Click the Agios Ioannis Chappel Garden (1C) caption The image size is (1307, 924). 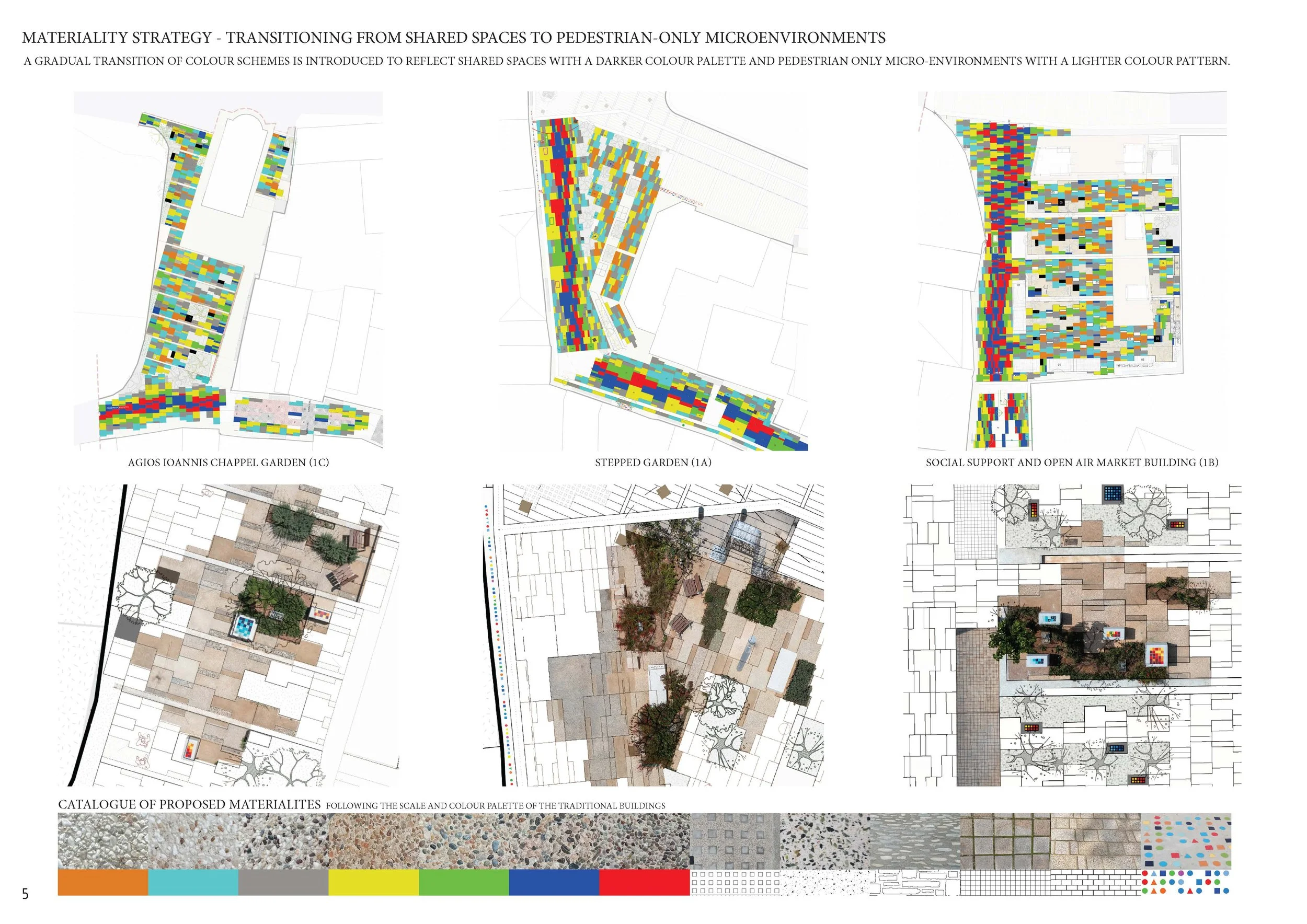[x=228, y=463]
